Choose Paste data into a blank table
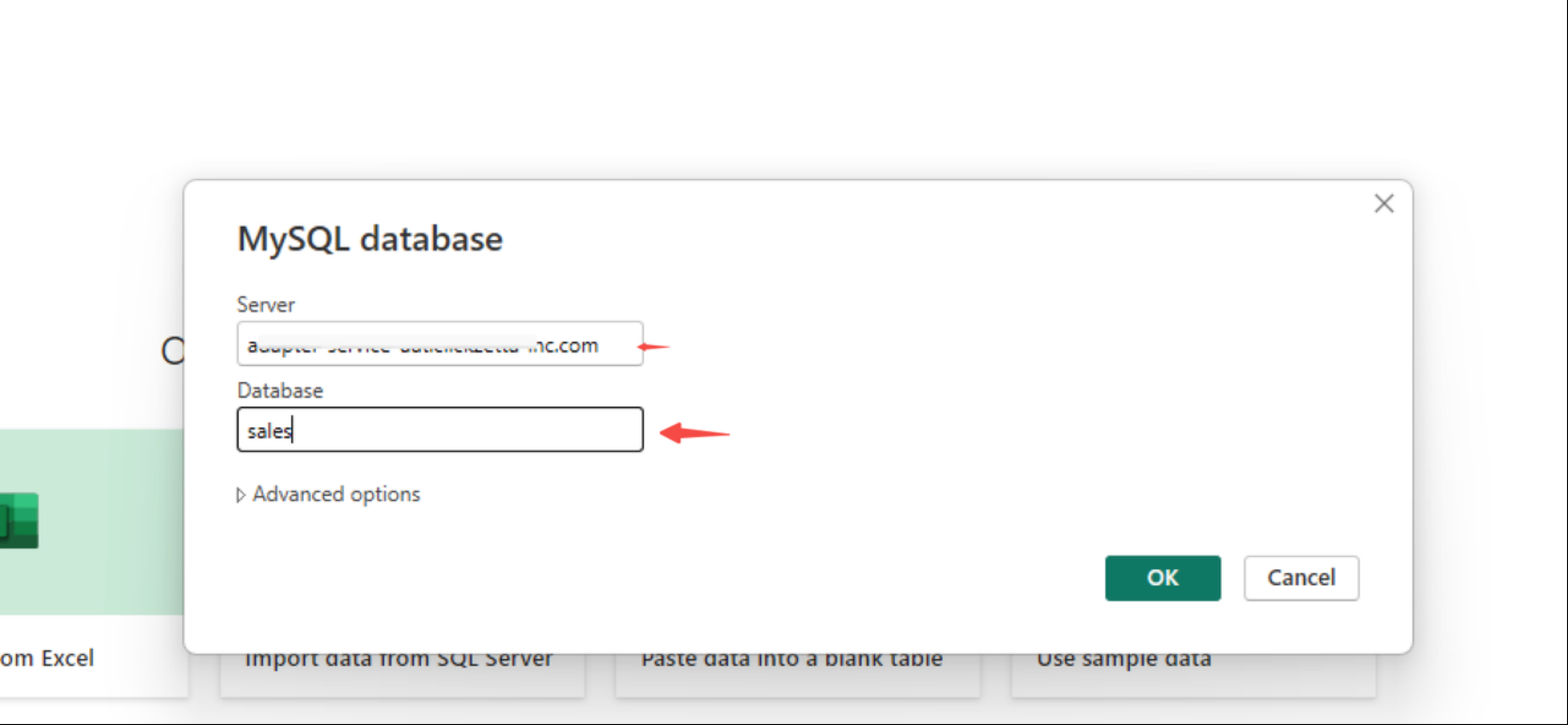Screen dimensions: 1568x725 click(791, 661)
